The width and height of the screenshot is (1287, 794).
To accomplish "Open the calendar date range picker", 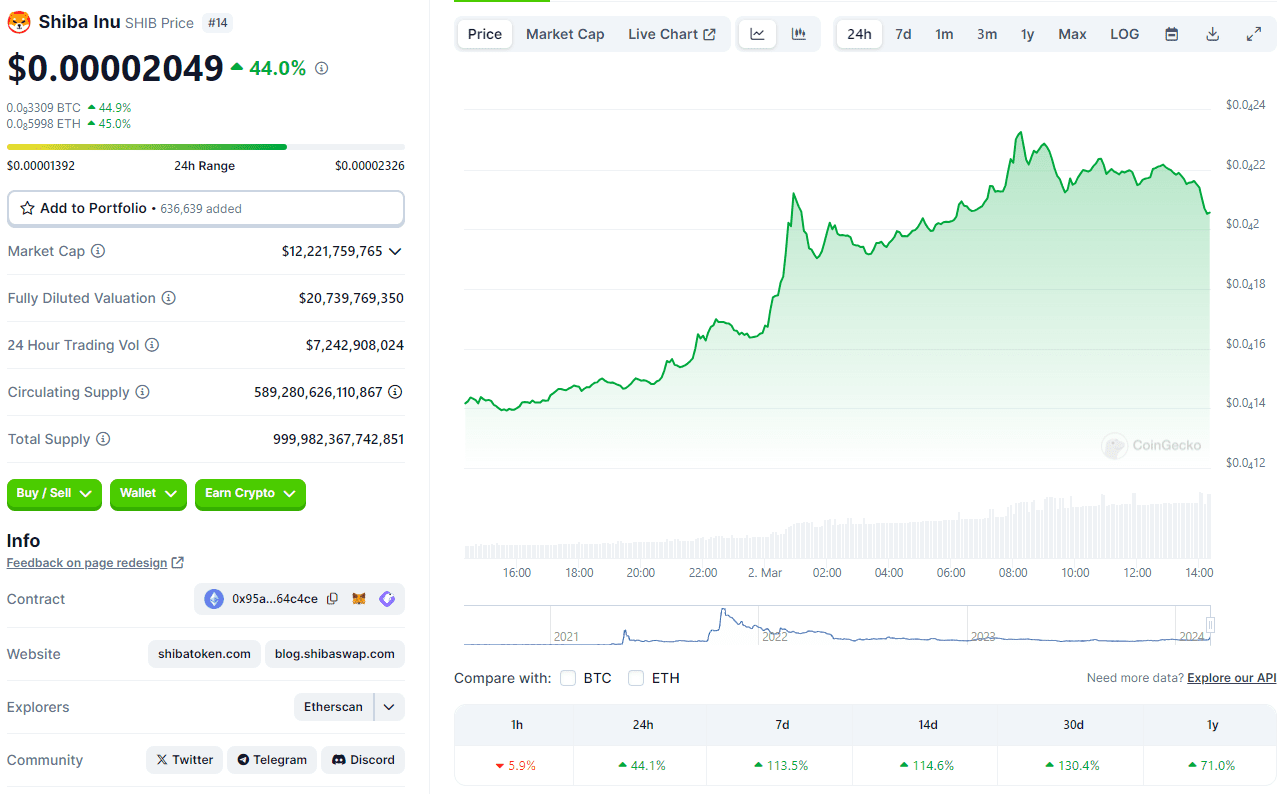I will (1171, 34).
